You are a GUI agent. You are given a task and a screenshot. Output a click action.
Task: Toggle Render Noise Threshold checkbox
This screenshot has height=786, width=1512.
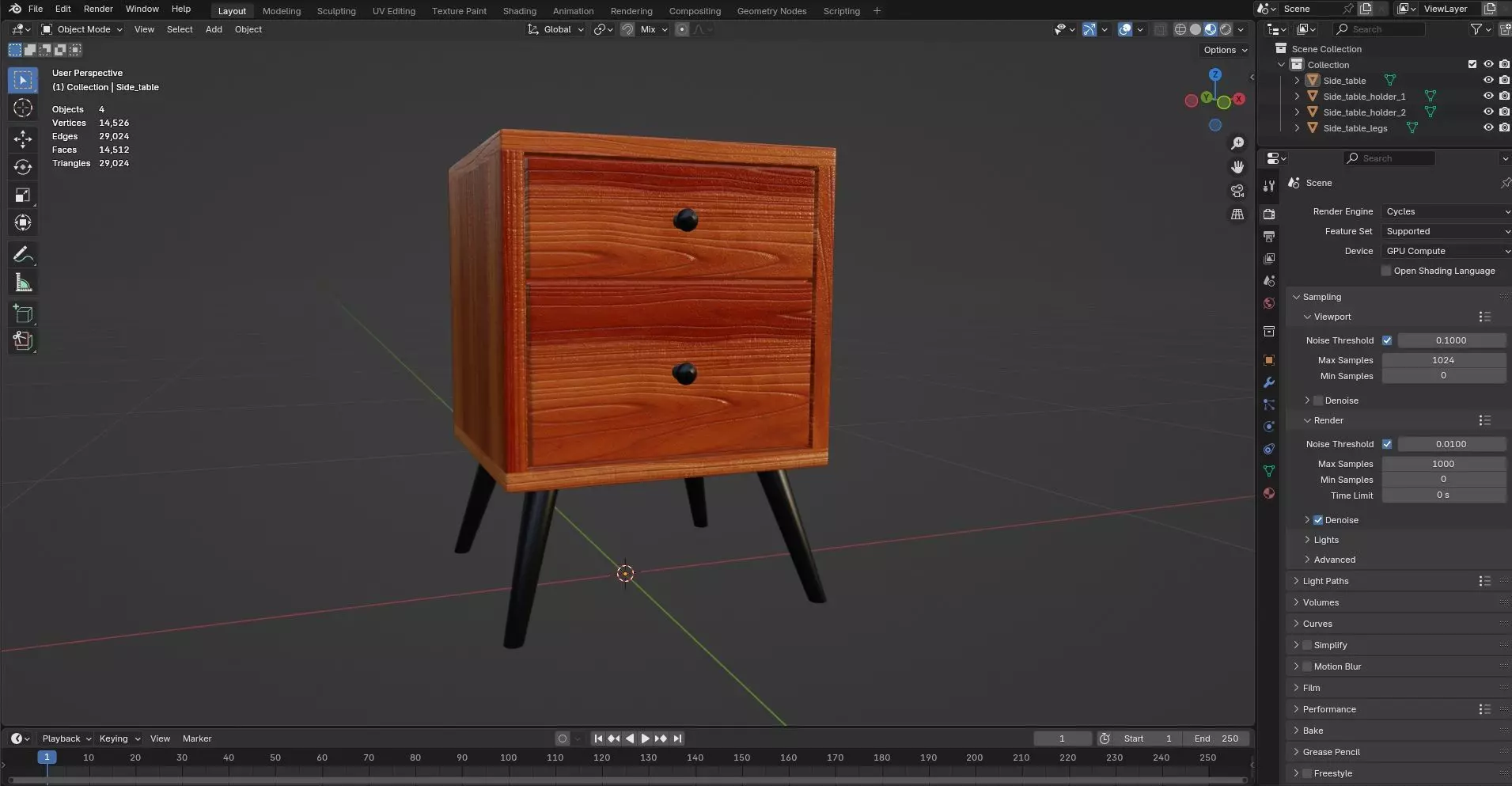[x=1387, y=444]
